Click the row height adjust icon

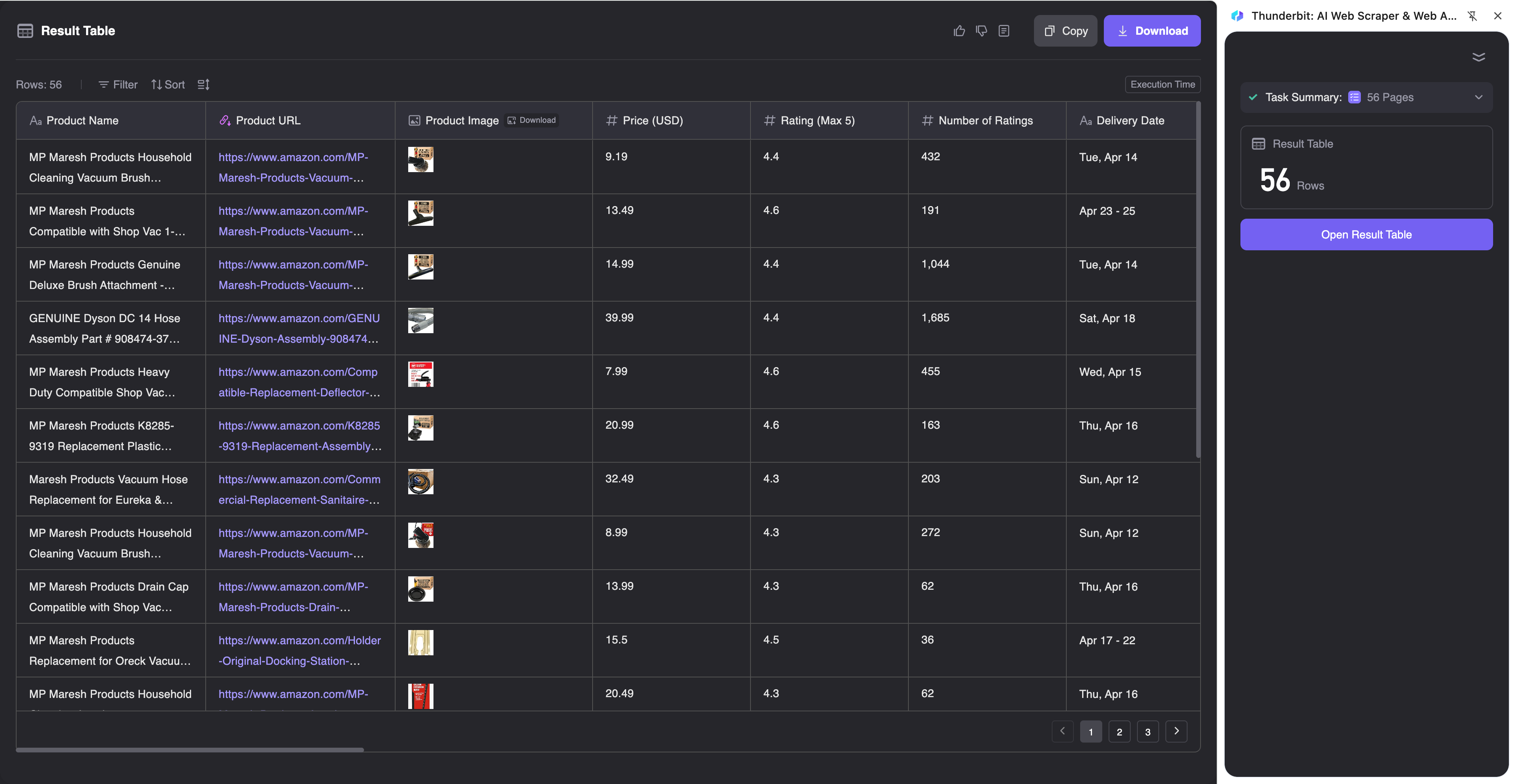pos(204,84)
